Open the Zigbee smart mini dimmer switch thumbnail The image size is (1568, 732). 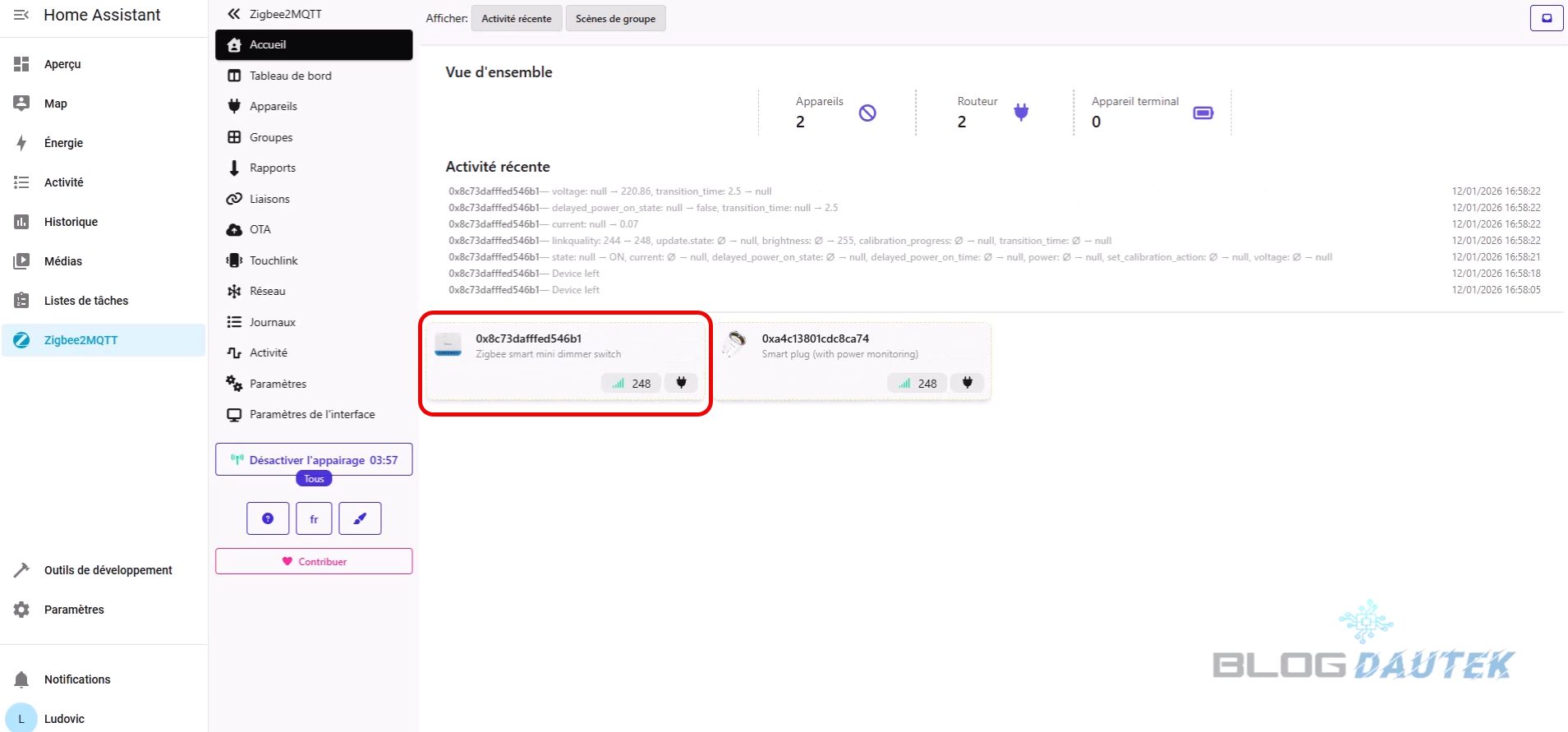coord(448,345)
